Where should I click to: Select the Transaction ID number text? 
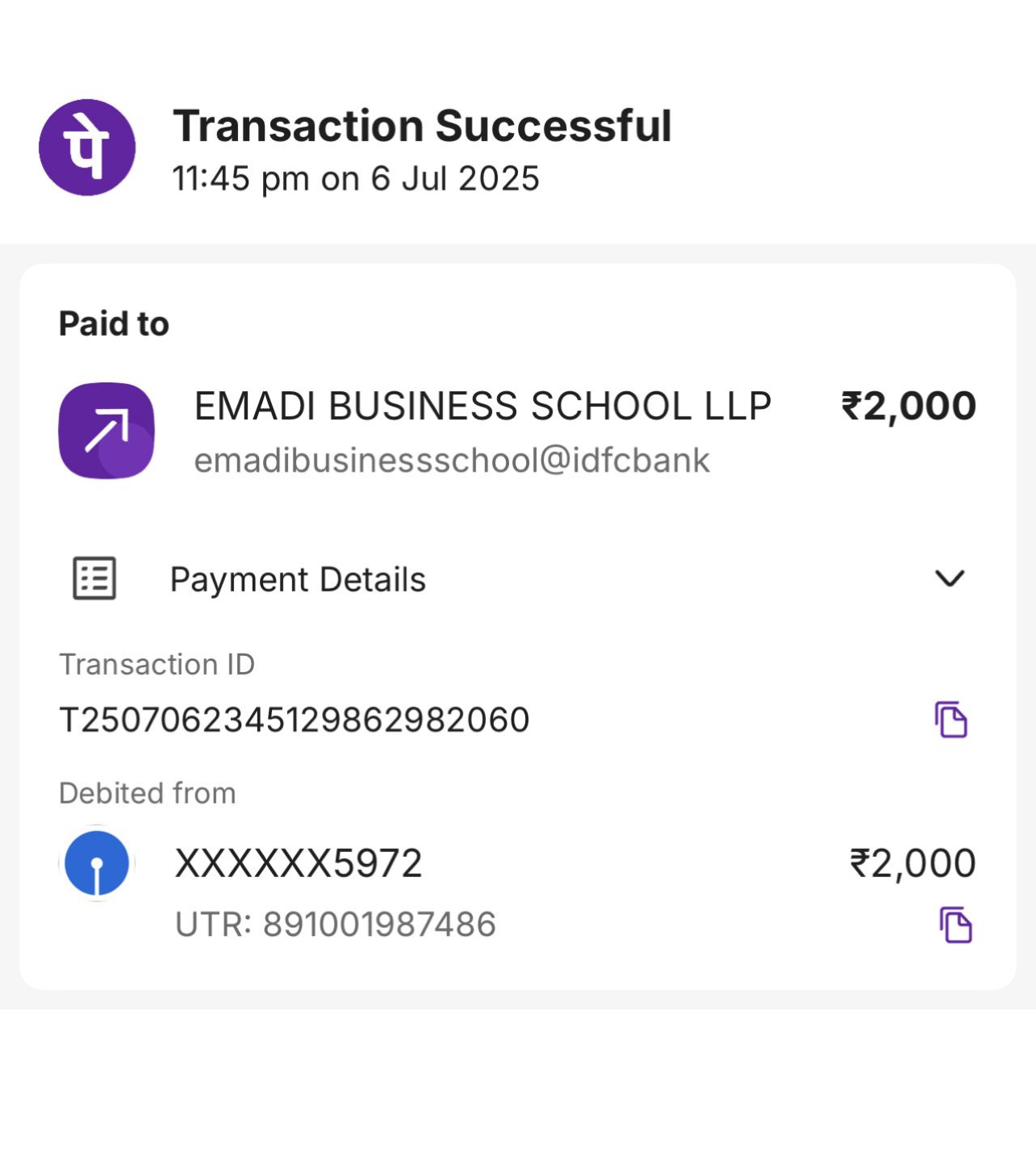(x=295, y=720)
